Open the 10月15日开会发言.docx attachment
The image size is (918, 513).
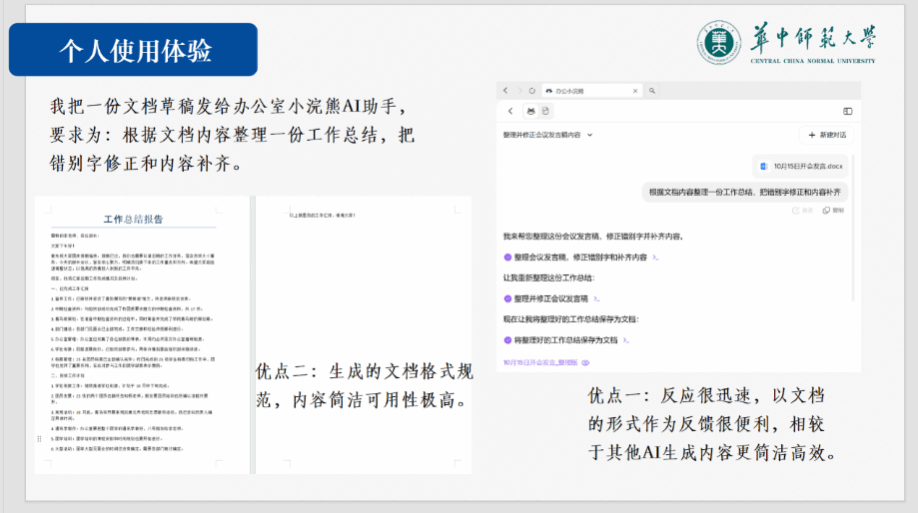coord(803,165)
